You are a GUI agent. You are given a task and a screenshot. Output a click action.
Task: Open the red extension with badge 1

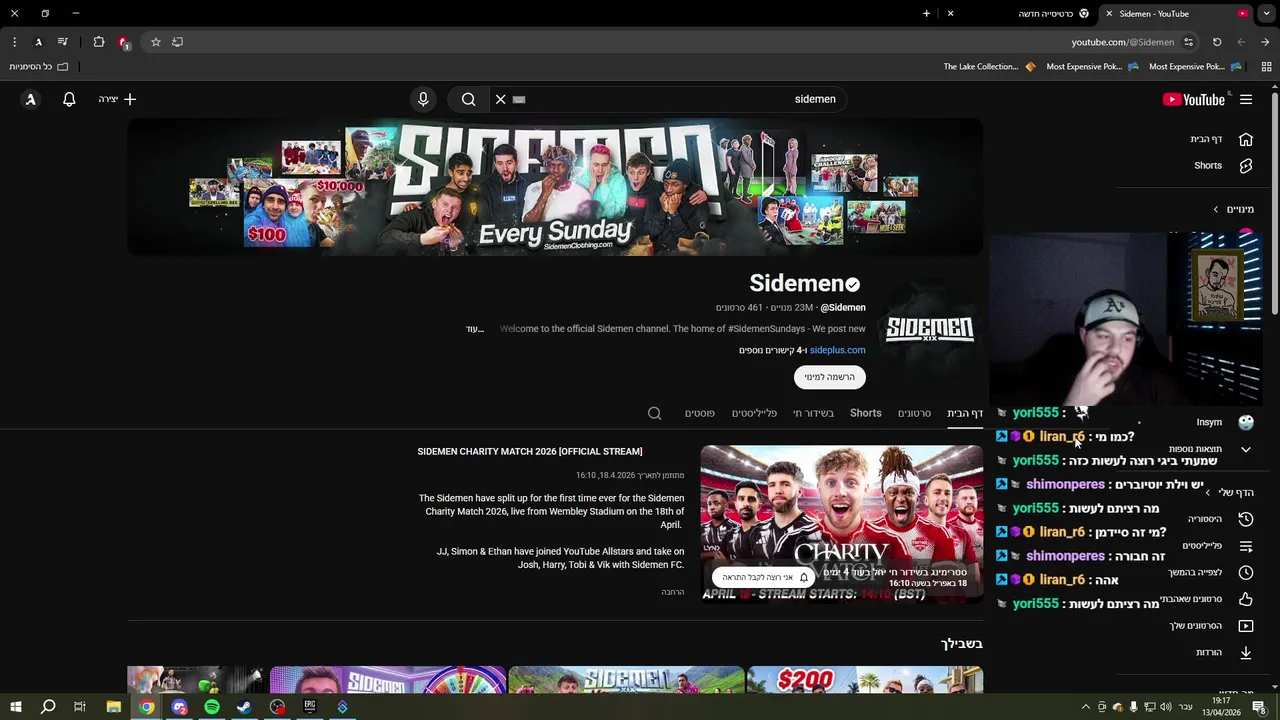[123, 42]
